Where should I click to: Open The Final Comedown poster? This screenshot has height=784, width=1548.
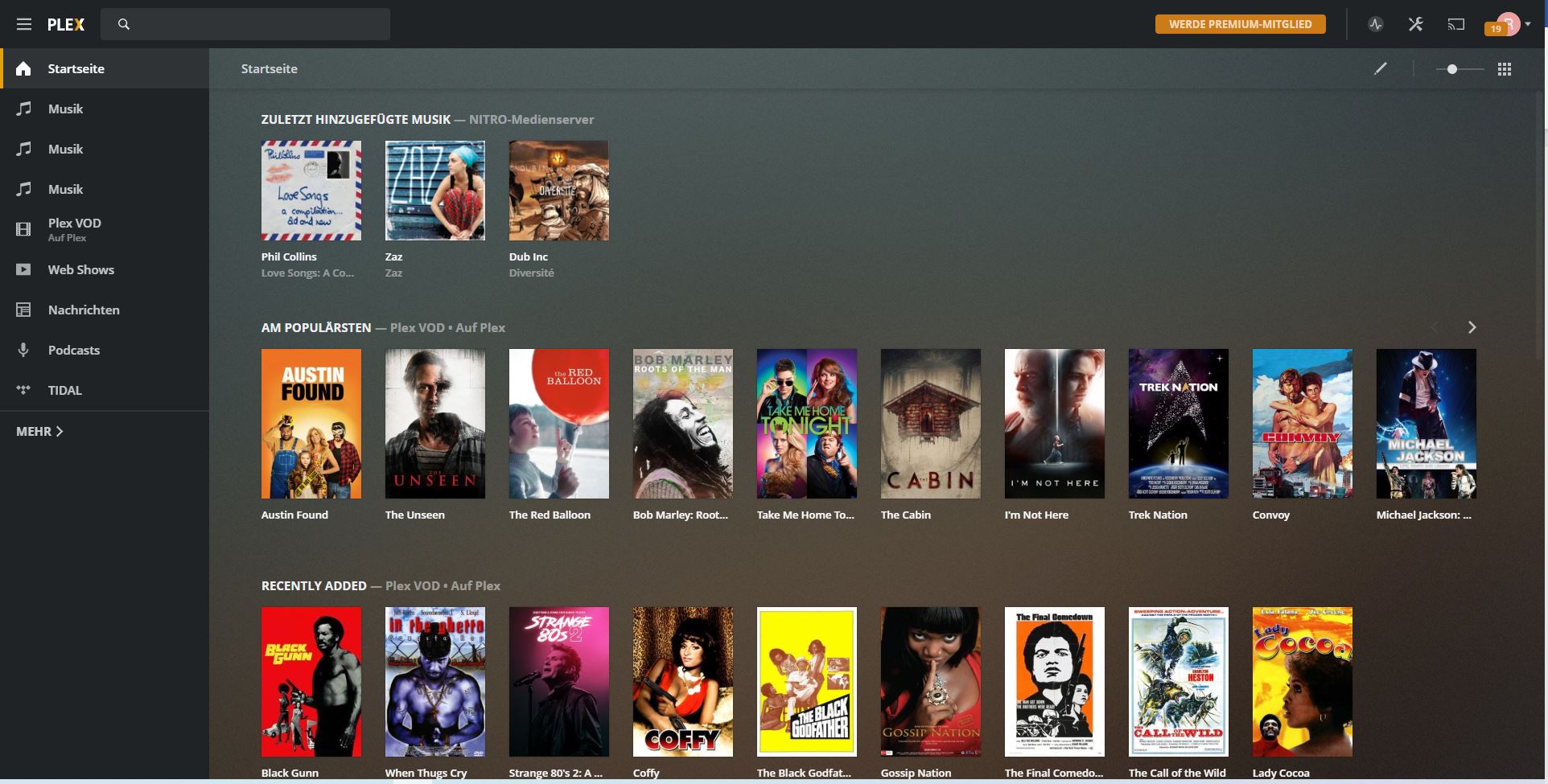click(1055, 682)
